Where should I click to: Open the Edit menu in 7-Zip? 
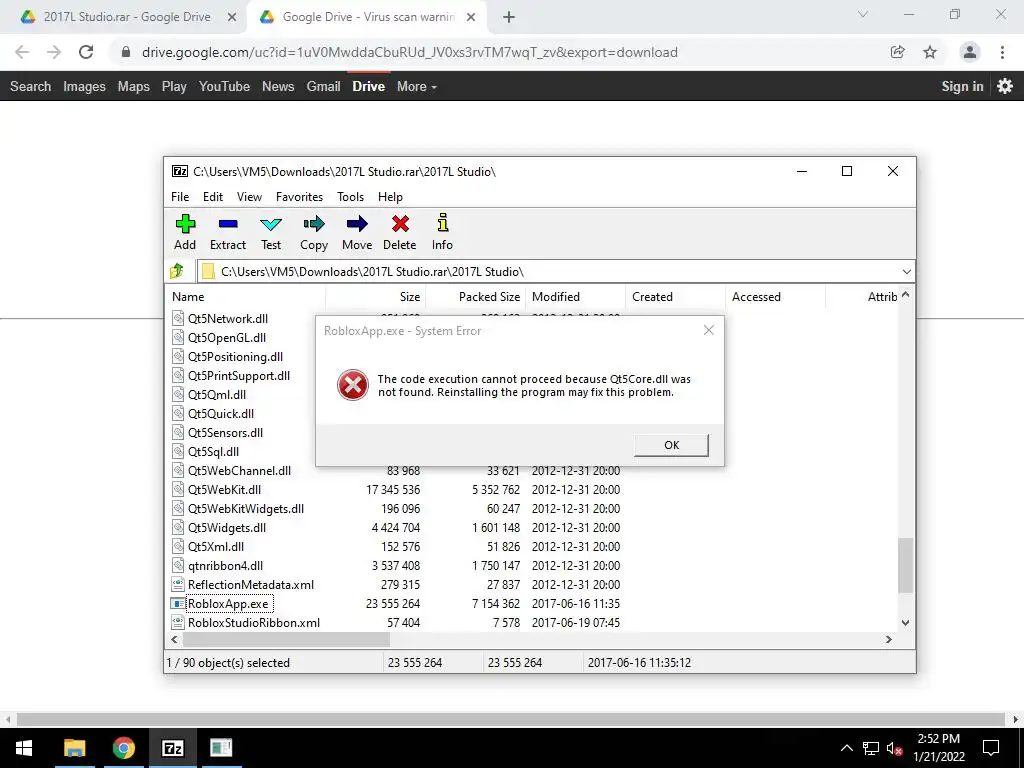(x=213, y=197)
